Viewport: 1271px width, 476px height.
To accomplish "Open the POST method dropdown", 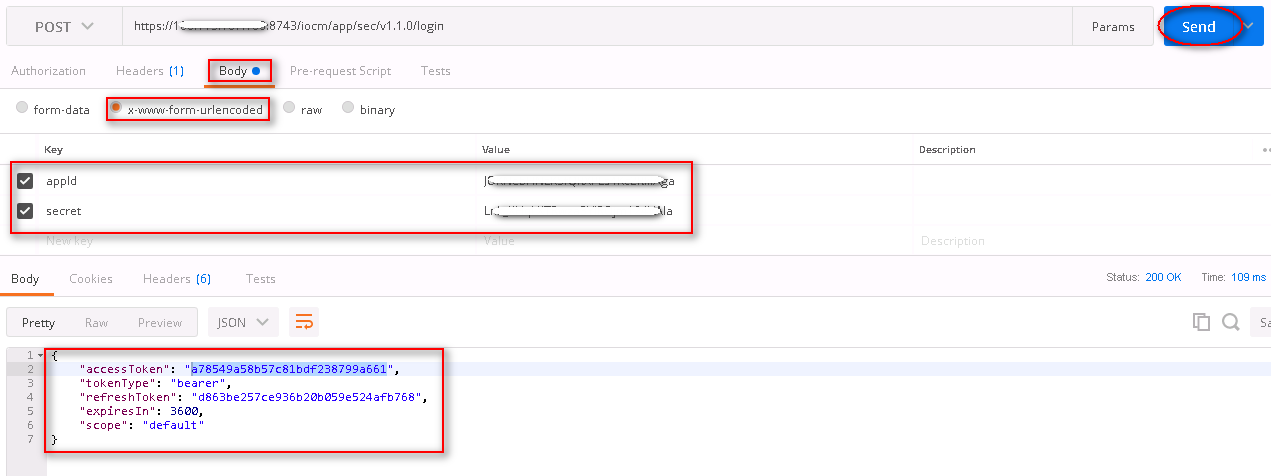I will [x=64, y=26].
